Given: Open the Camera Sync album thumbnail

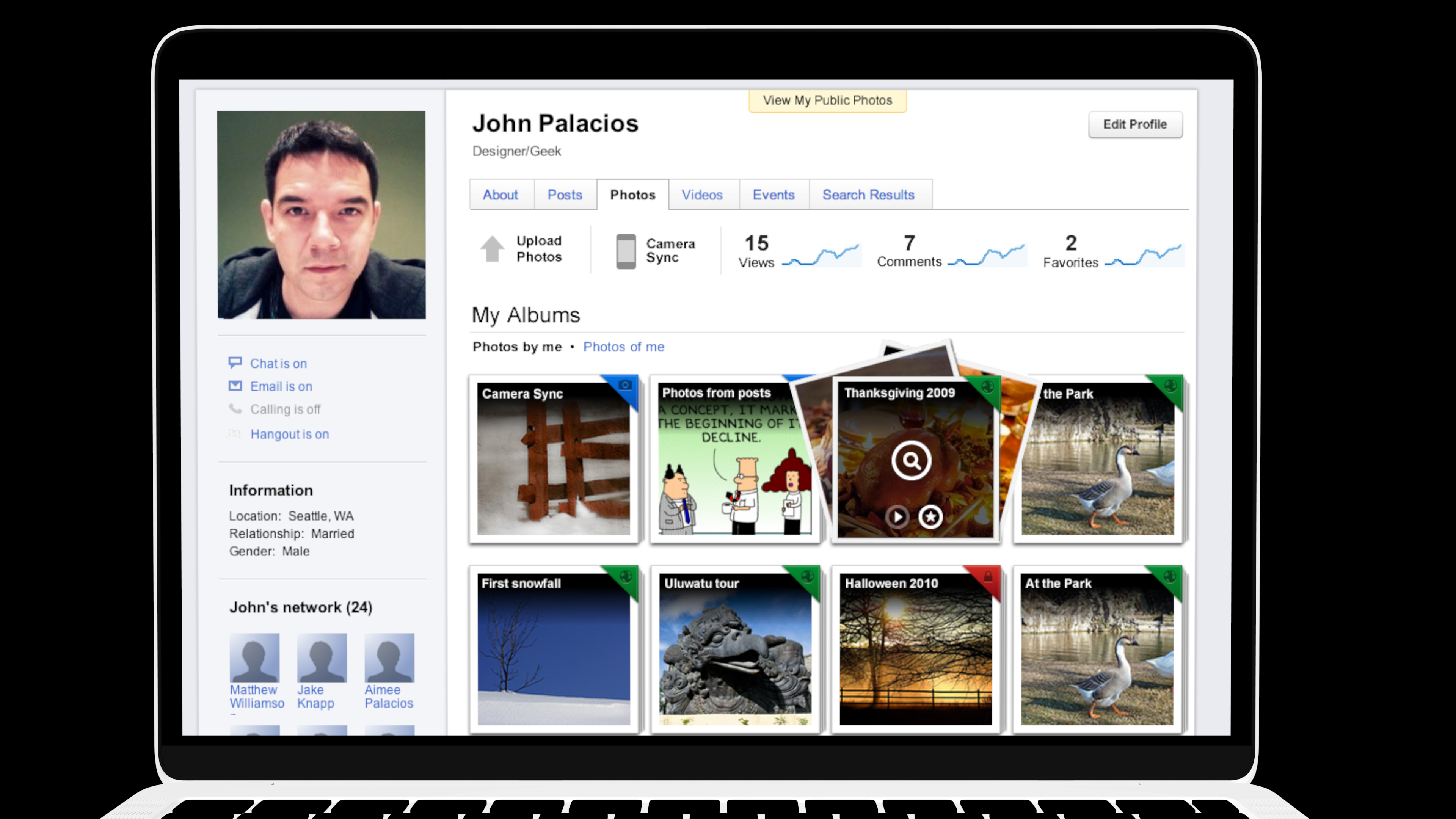Looking at the screenshot, I should (x=554, y=459).
